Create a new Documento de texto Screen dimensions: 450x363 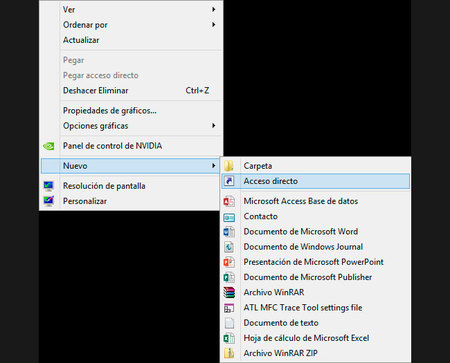coord(315,323)
